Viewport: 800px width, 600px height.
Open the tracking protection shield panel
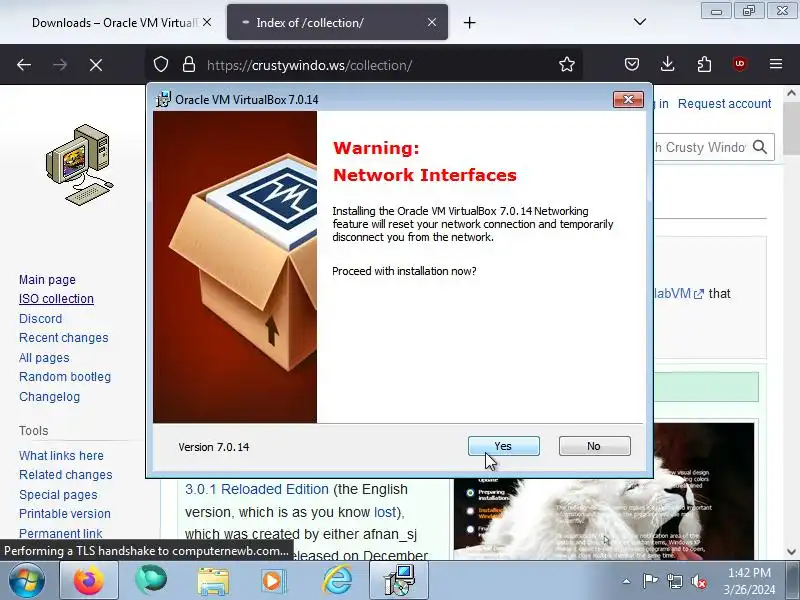tap(161, 65)
